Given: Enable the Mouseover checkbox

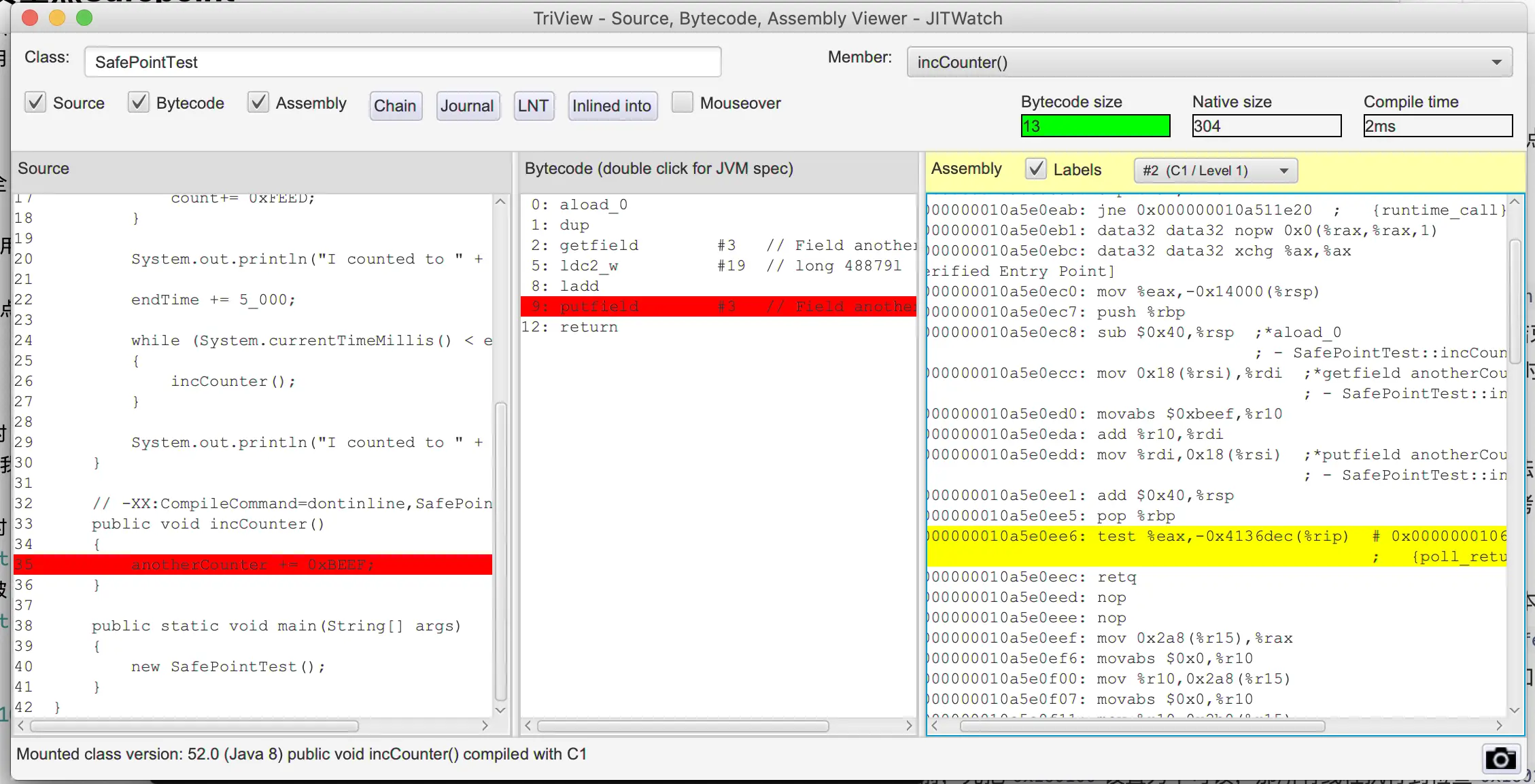Looking at the screenshot, I should click(682, 103).
